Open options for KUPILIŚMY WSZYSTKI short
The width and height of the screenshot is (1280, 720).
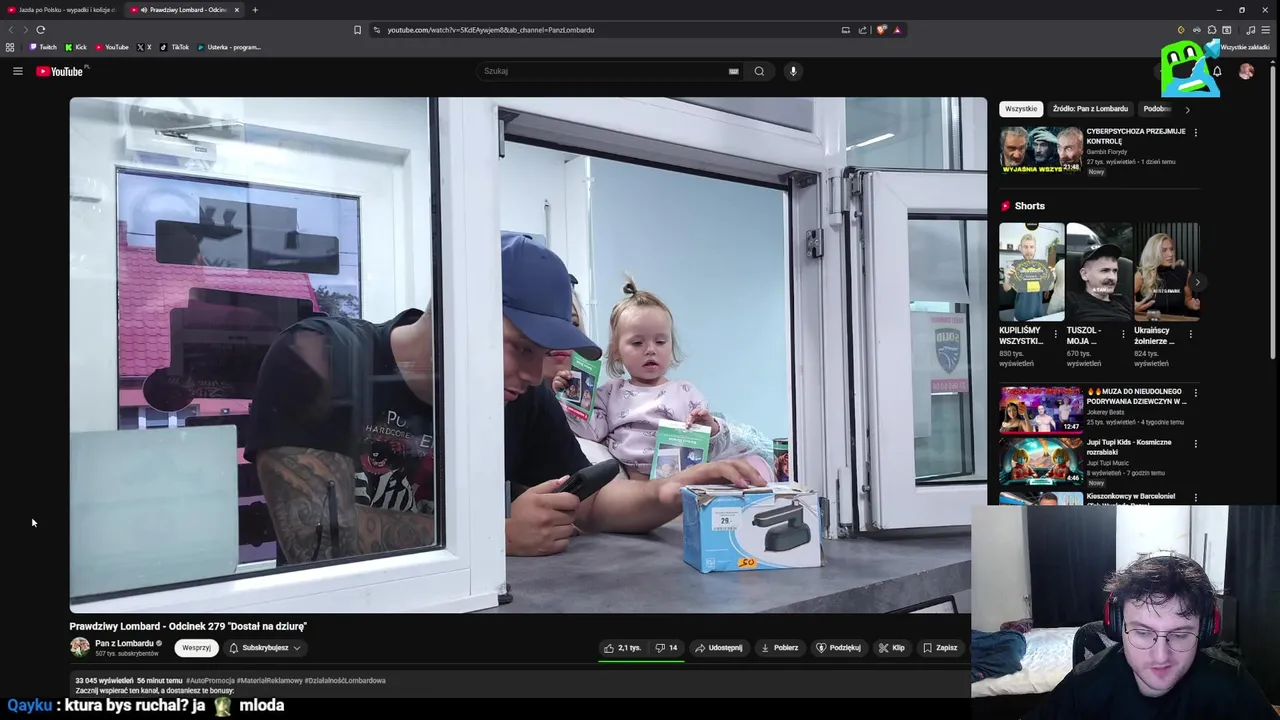pos(1055,334)
